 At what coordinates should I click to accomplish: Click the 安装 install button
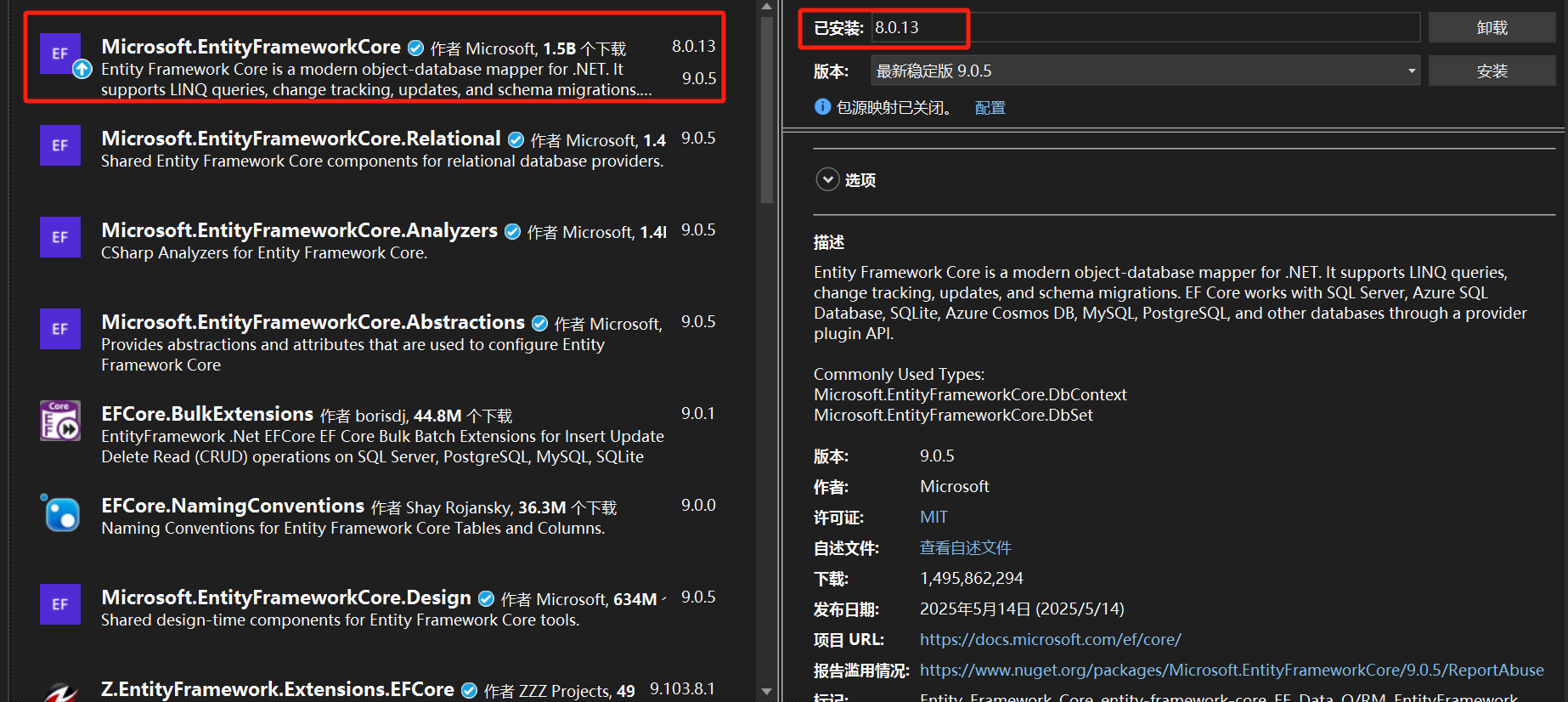coord(1492,71)
